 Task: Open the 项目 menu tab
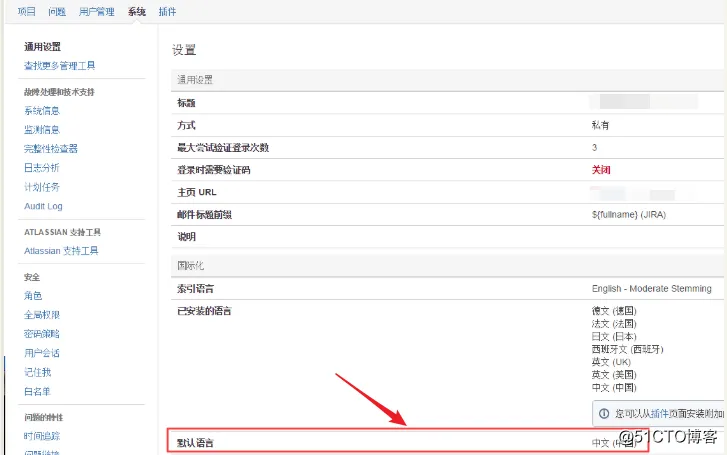[x=26, y=12]
